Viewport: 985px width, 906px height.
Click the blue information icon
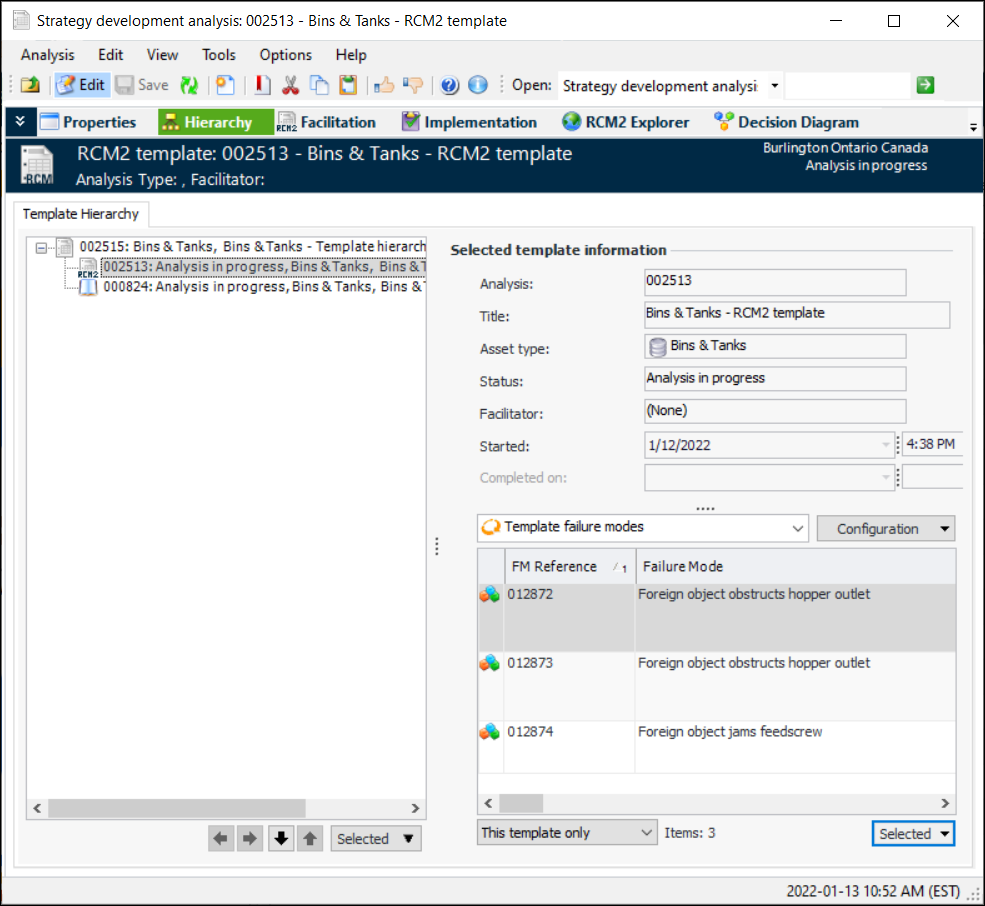(x=478, y=85)
